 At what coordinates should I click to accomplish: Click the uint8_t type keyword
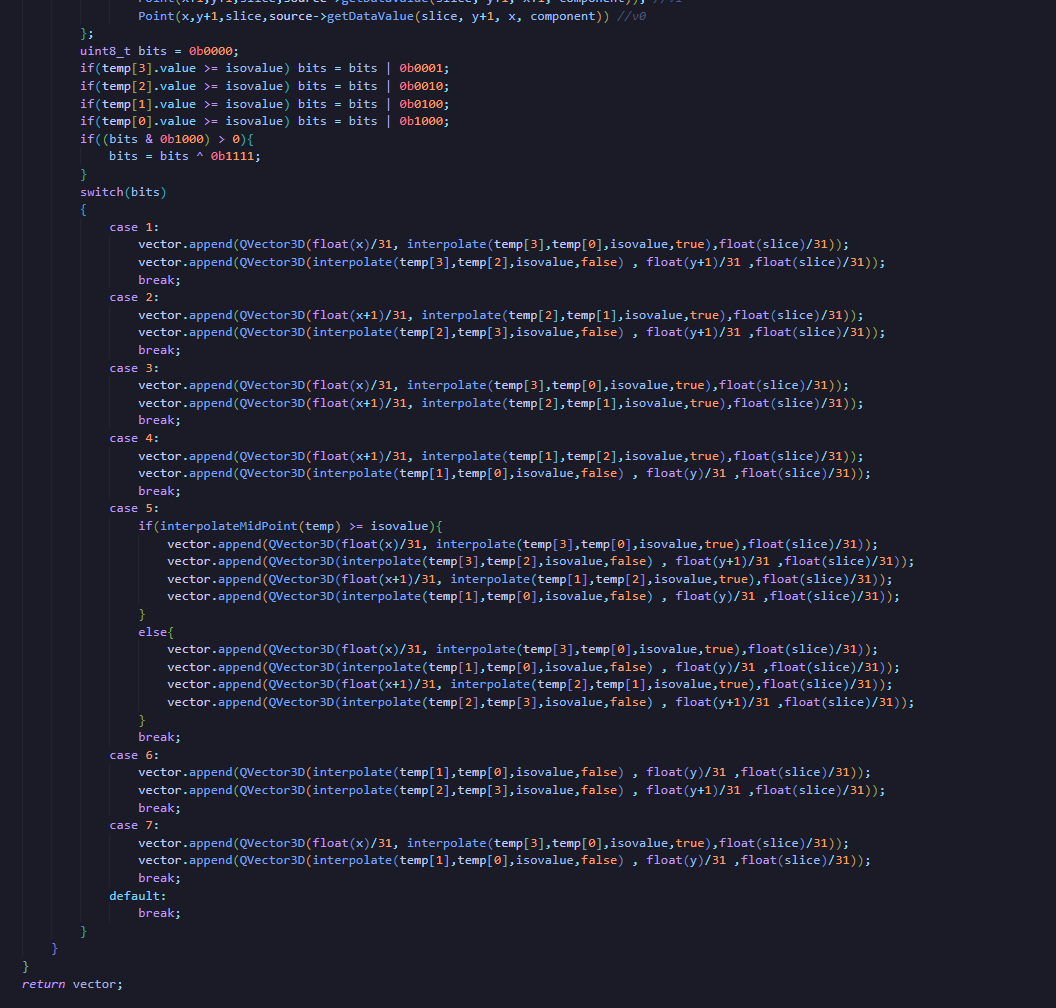coord(105,51)
